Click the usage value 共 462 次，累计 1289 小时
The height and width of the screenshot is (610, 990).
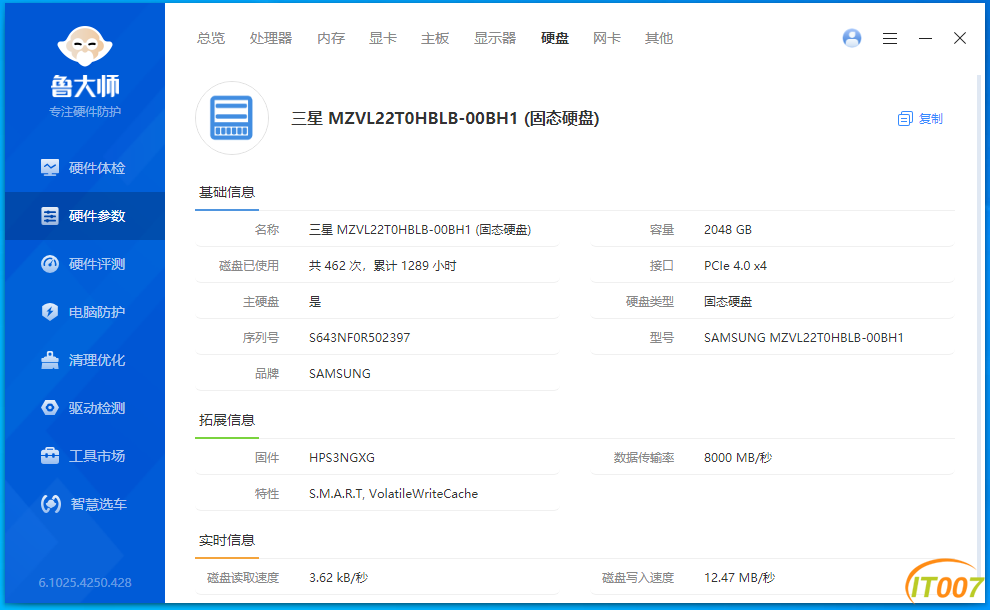click(x=383, y=266)
